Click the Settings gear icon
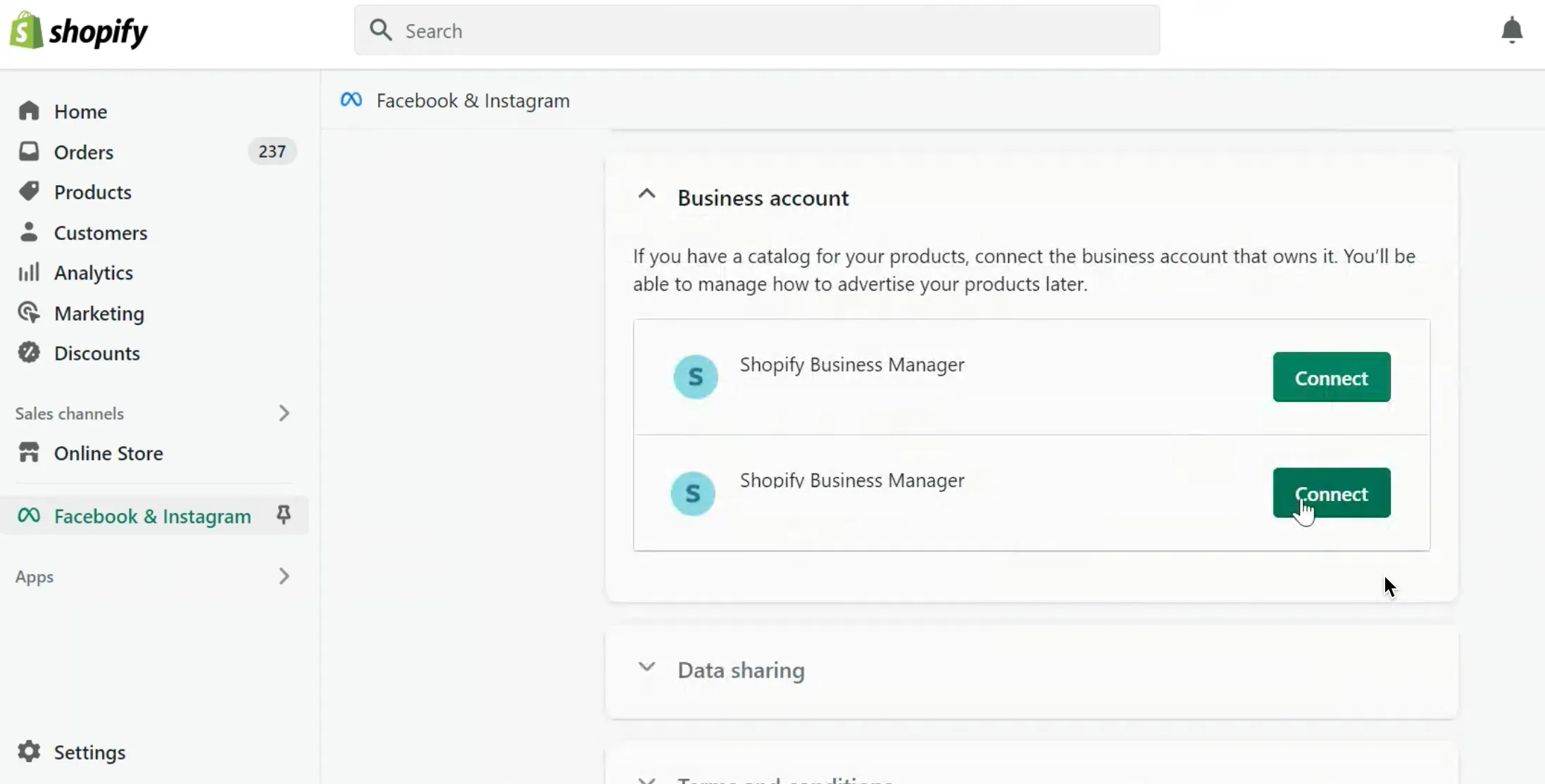The width and height of the screenshot is (1545, 784). [29, 752]
